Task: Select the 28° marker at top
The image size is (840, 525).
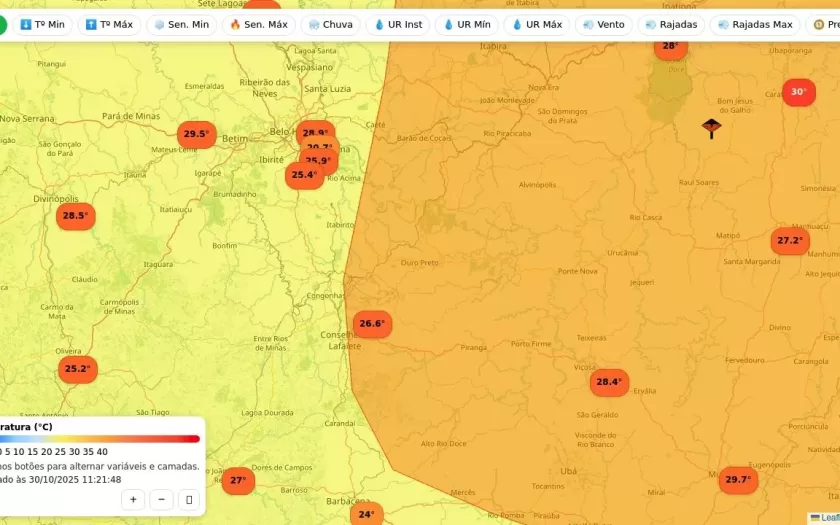Action: [x=671, y=48]
